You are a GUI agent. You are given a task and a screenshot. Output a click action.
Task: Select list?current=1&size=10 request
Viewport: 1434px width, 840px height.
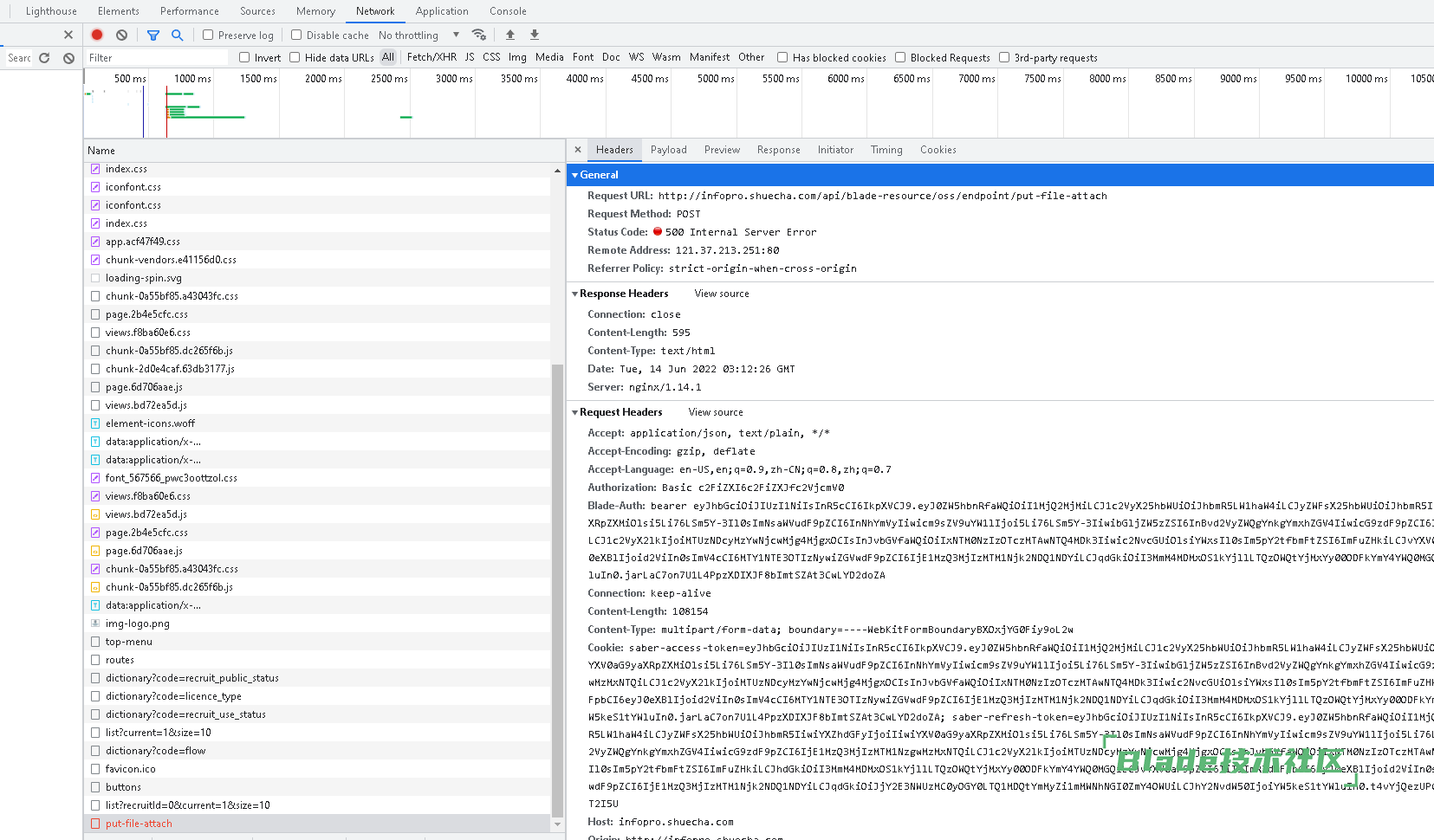318,733
